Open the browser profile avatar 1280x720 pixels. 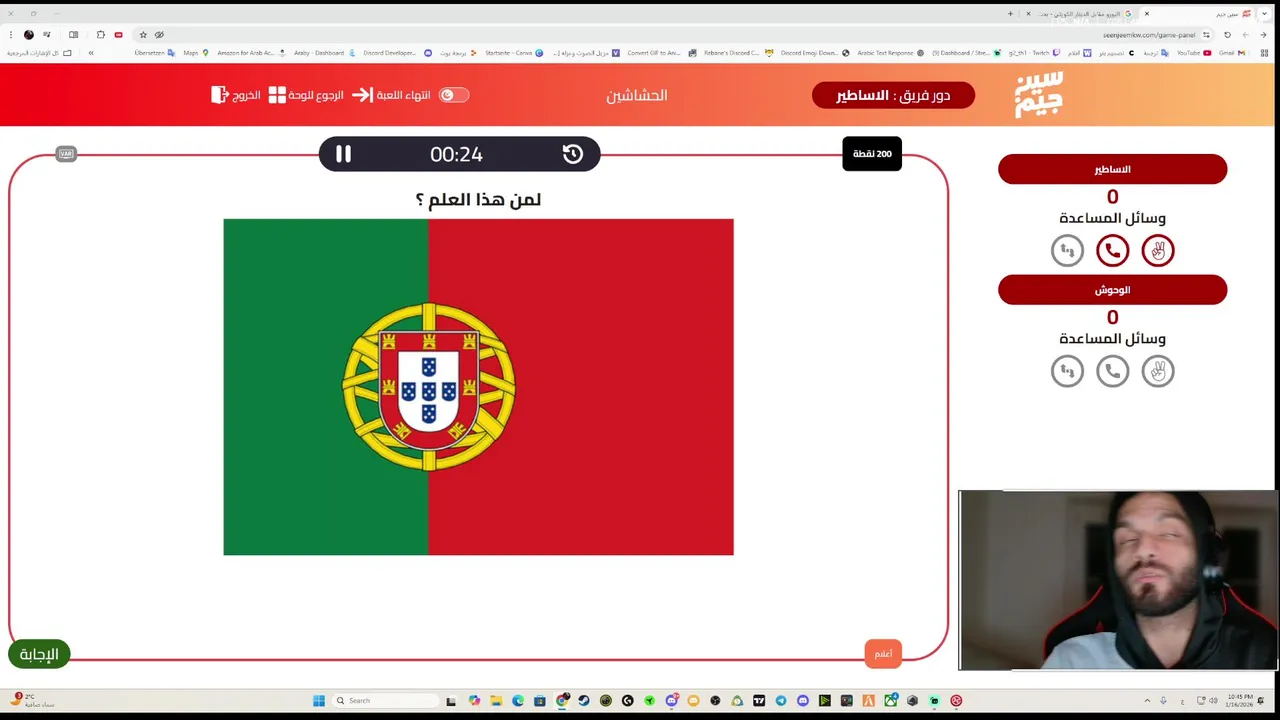tap(29, 34)
